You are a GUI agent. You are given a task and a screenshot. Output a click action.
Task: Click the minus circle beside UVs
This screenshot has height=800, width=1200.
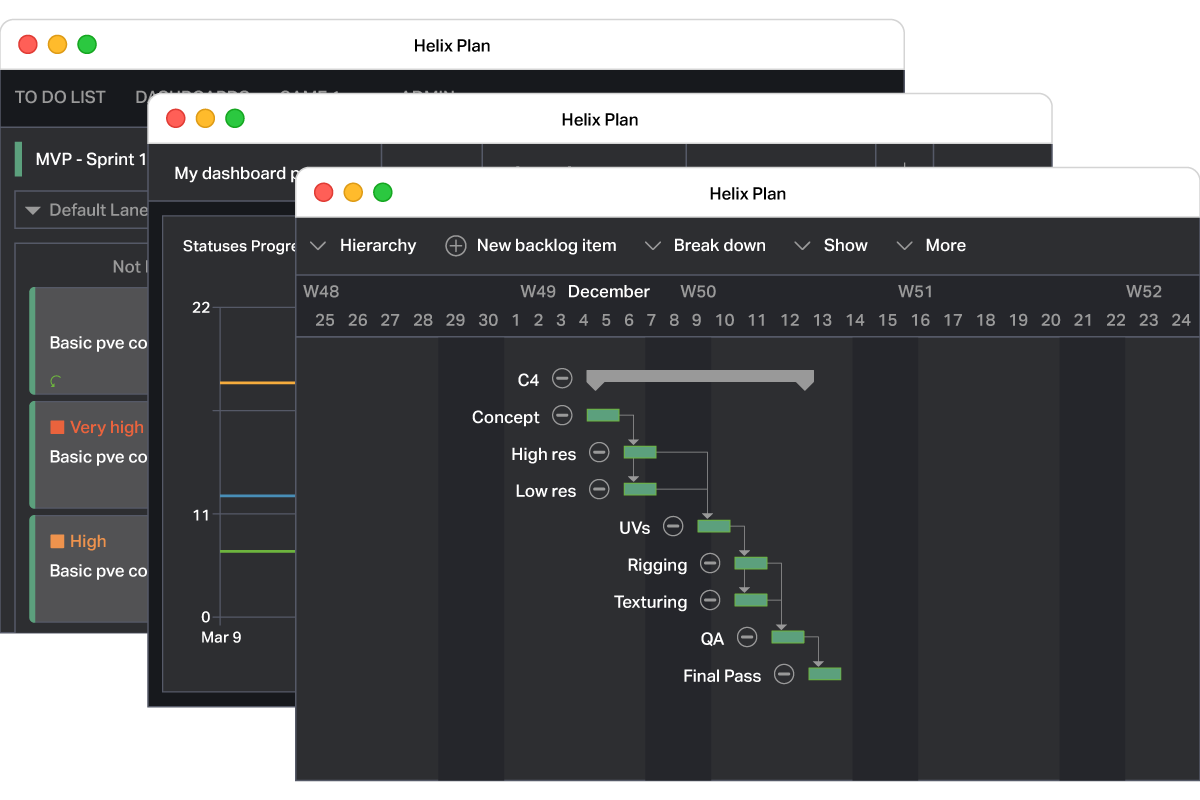tap(673, 527)
